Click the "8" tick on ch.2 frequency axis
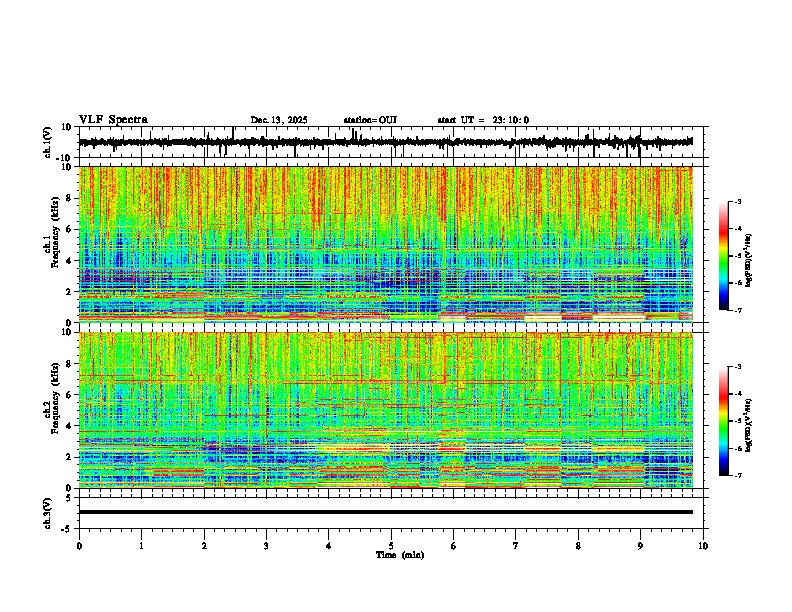Image resolution: width=792 pixels, height=612 pixels. (x=69, y=364)
